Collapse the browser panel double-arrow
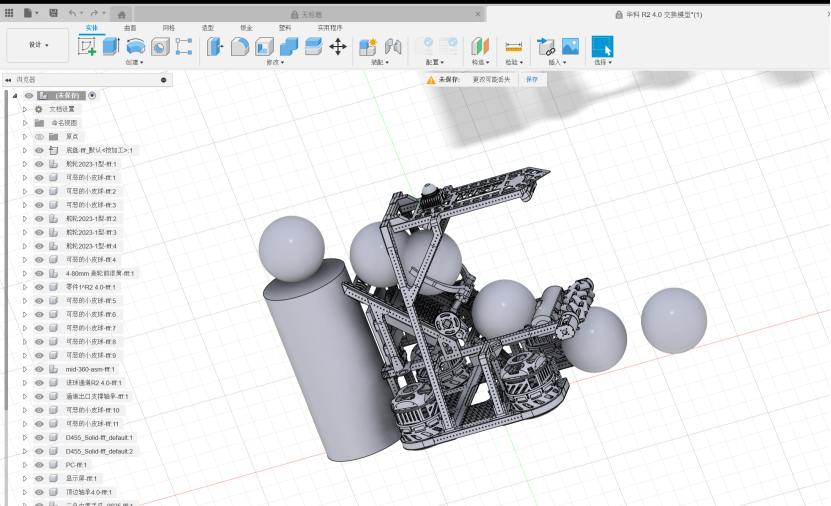This screenshot has height=506, width=831. pyautogui.click(x=8, y=80)
